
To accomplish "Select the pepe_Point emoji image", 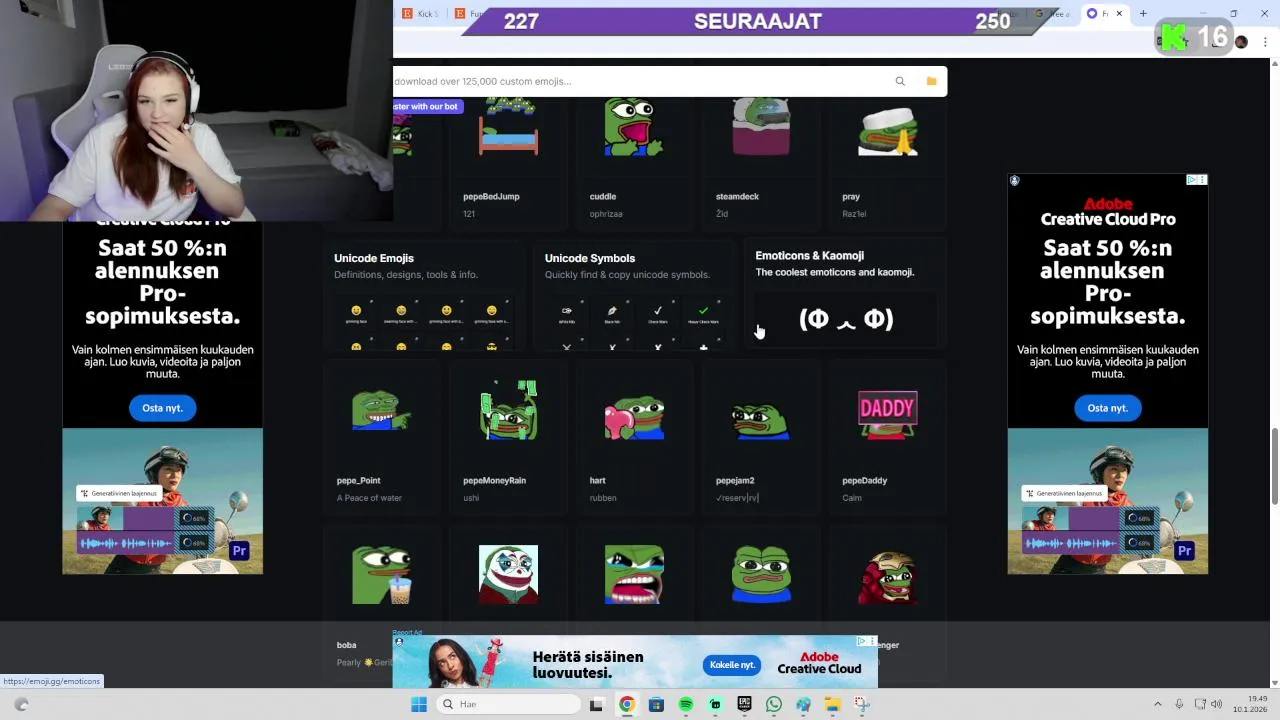I will click(381, 410).
